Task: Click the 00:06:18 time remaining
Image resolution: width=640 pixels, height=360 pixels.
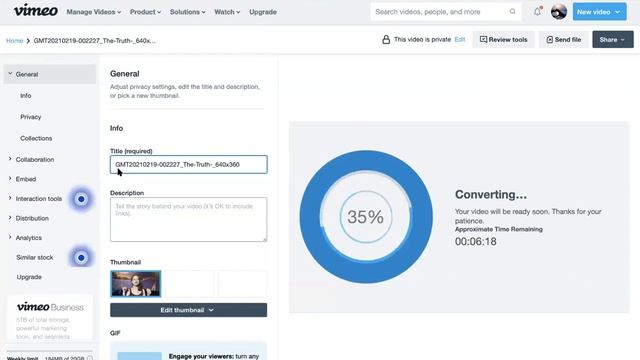Action: [476, 242]
